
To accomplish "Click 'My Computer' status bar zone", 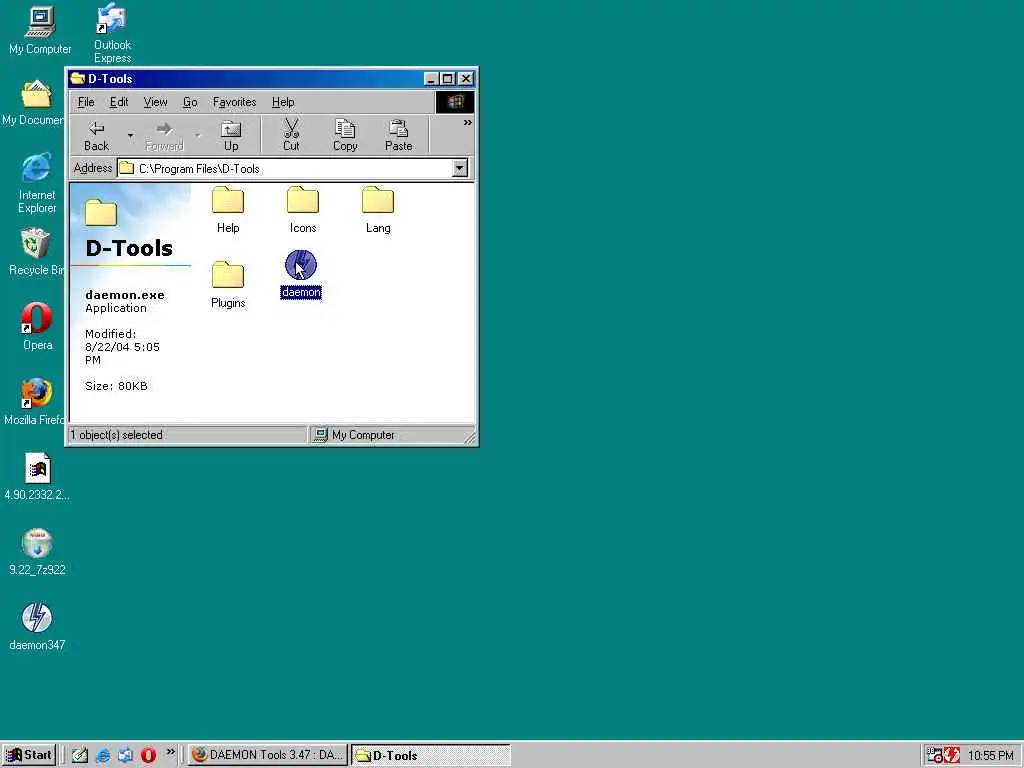I will [392, 435].
